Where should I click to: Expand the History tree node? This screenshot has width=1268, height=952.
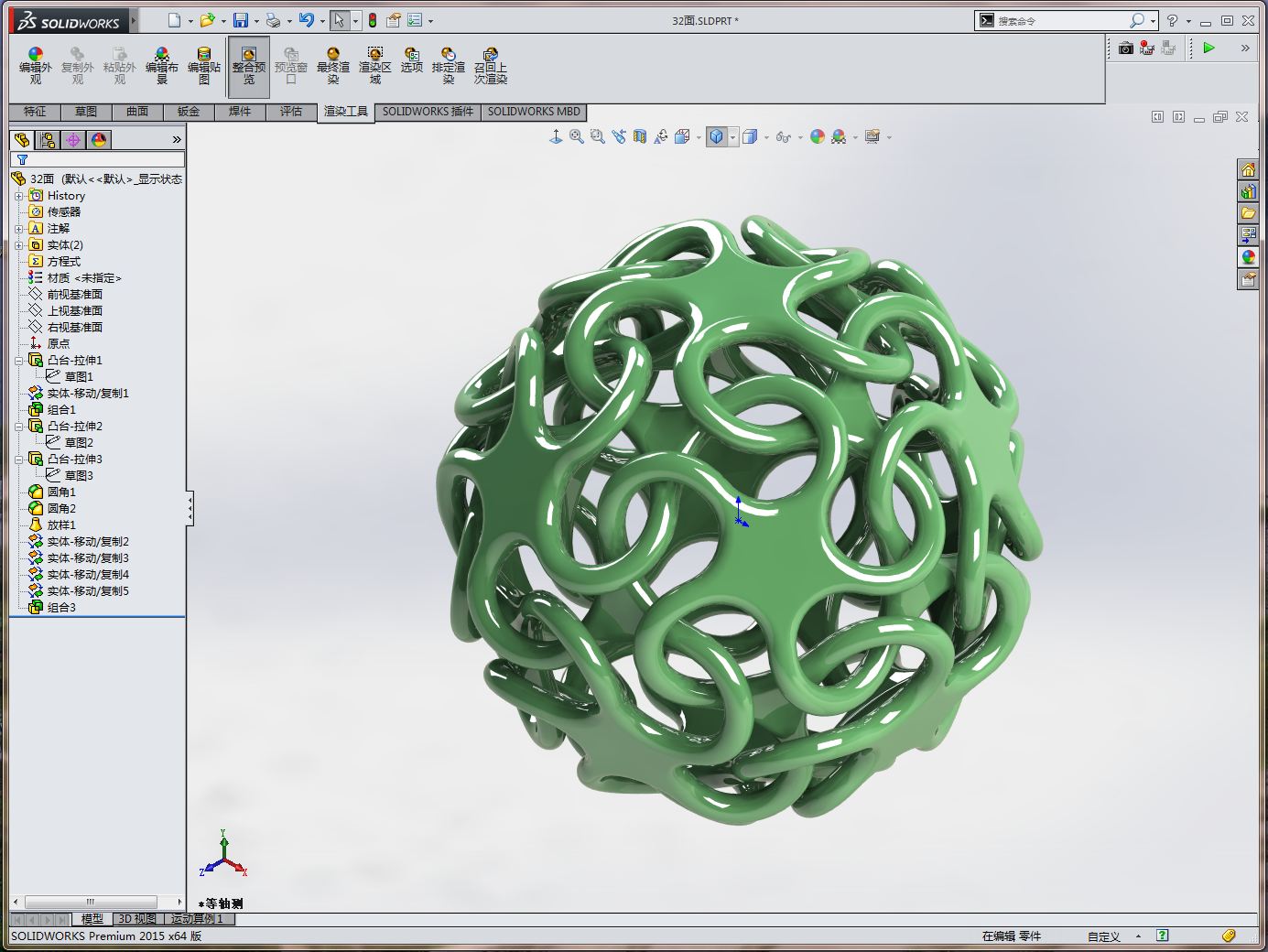click(18, 196)
